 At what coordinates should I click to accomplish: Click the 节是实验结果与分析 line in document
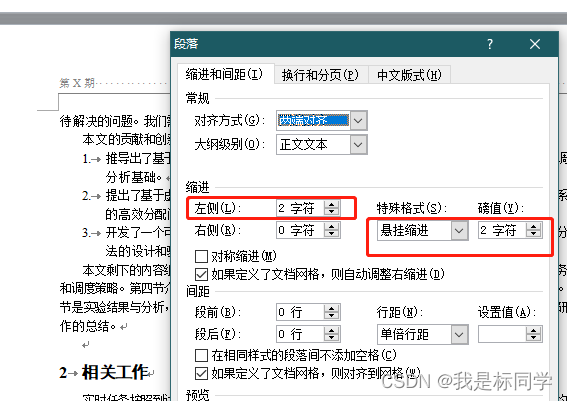tap(114, 307)
